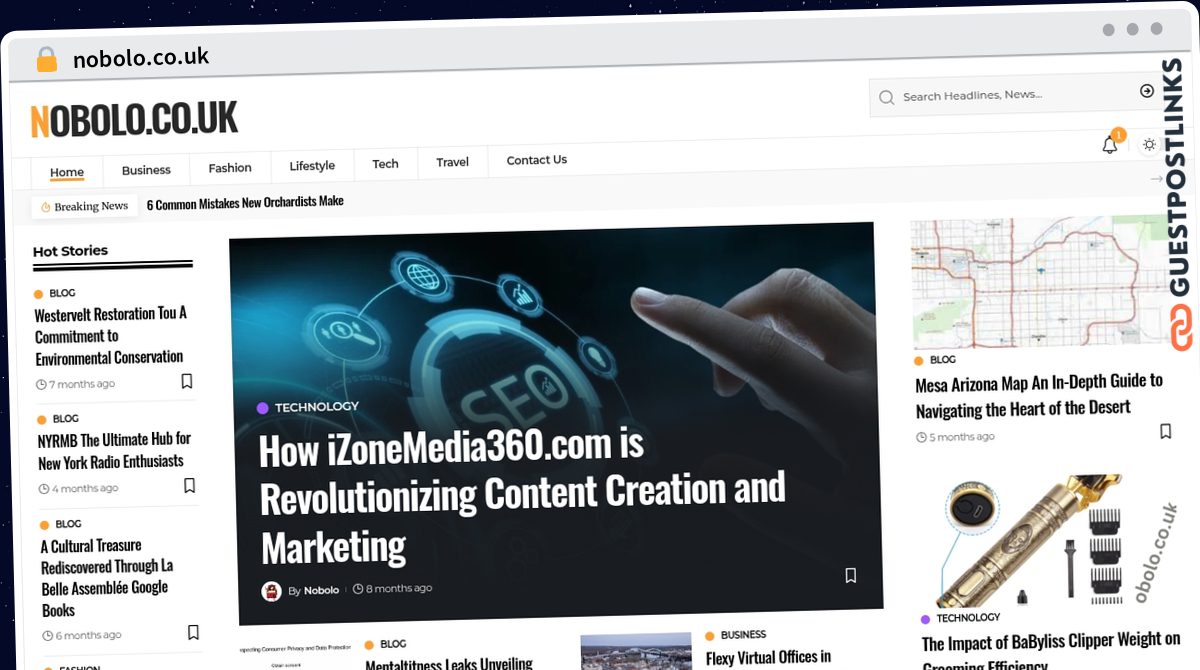Click next arrow on breaking news ticker
The height and width of the screenshot is (670, 1200).
(x=1156, y=179)
